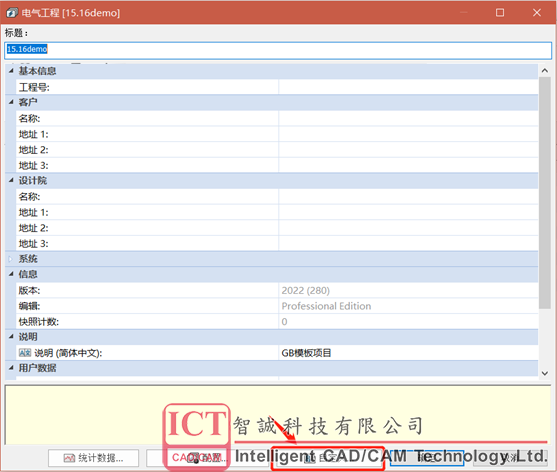Collapse the 基本信息 section
The height and width of the screenshot is (472, 557).
11,71
